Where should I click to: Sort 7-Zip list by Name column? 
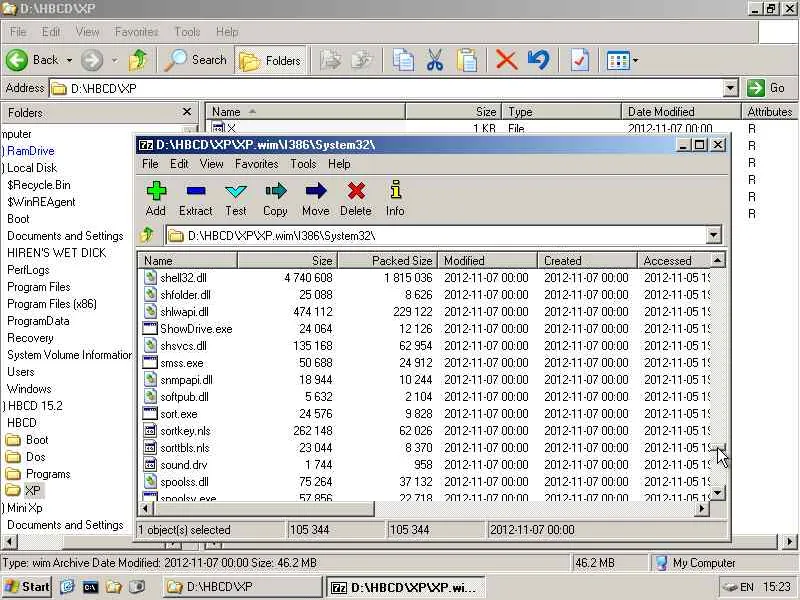pos(187,261)
